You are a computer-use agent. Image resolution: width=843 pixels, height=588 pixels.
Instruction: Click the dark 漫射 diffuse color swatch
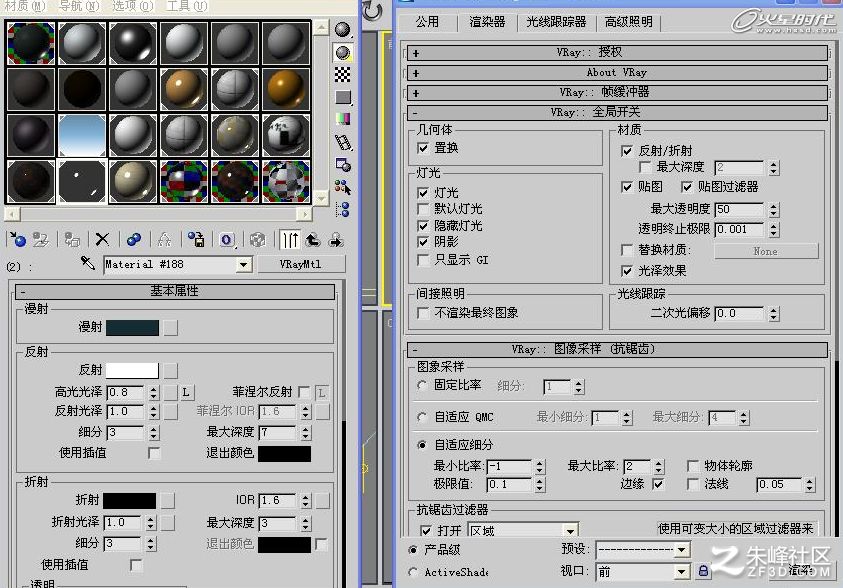pyautogui.click(x=132, y=327)
